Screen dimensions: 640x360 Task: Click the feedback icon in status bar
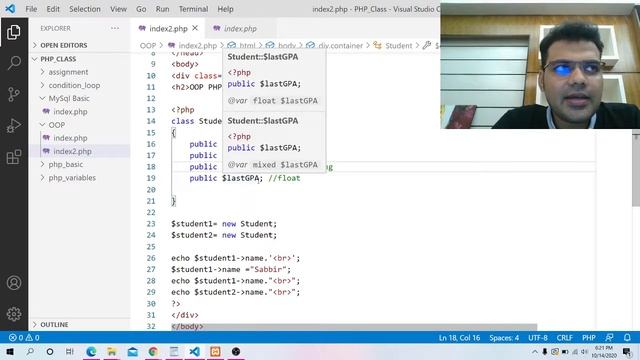[609, 338]
